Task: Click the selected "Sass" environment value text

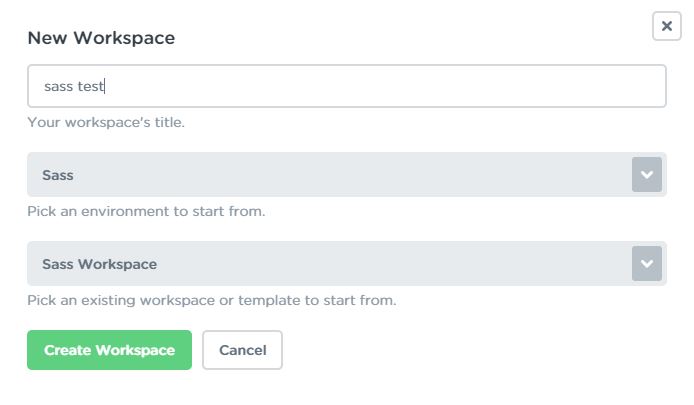Action: (58, 175)
